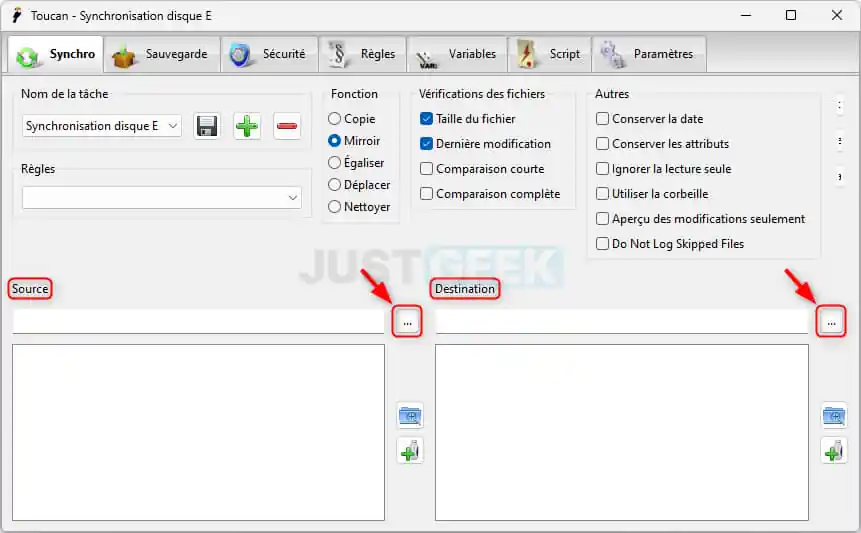
Task: Open the destination folder browse magnifier icon
Action: [834, 416]
